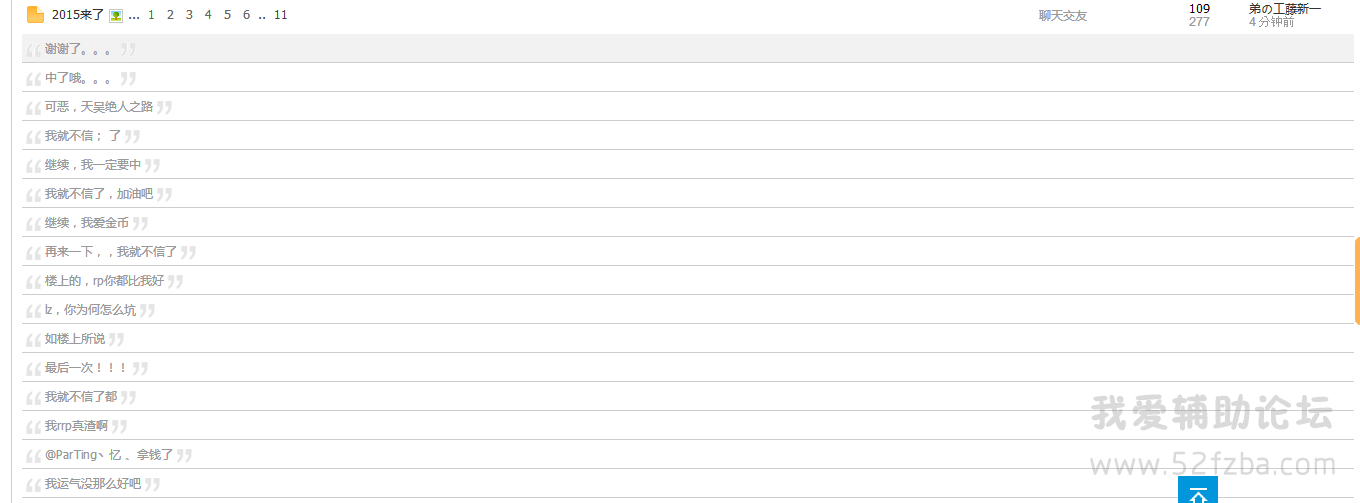The image size is (1360, 503).
Task: Click the blue back-to-top arrow button
Action: [1198, 490]
